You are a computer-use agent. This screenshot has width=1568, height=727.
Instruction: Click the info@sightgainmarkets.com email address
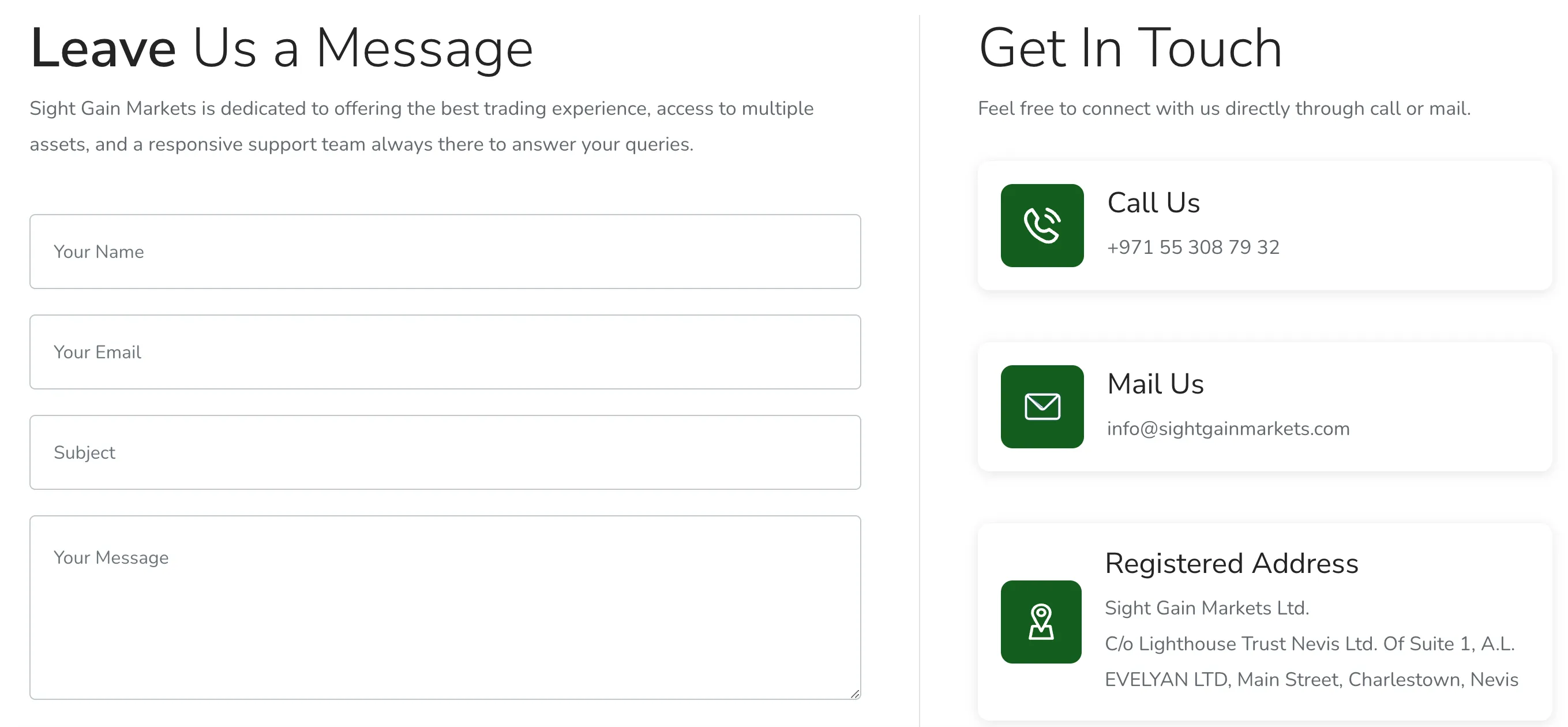coord(1228,429)
